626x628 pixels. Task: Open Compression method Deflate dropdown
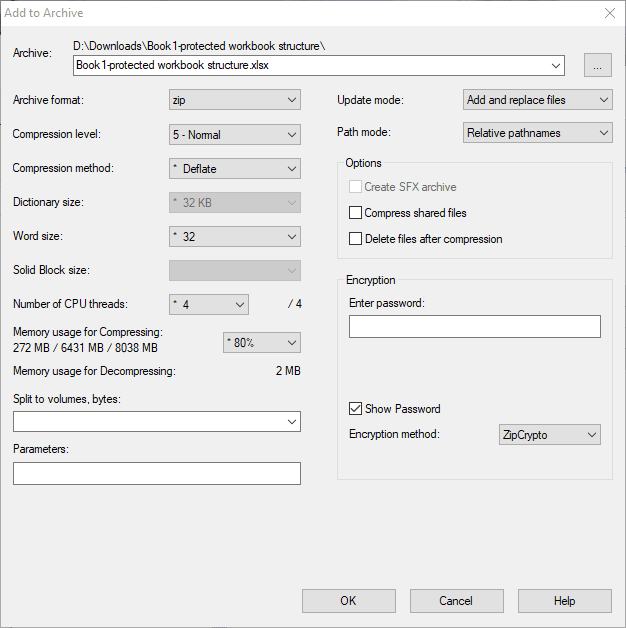coord(235,169)
